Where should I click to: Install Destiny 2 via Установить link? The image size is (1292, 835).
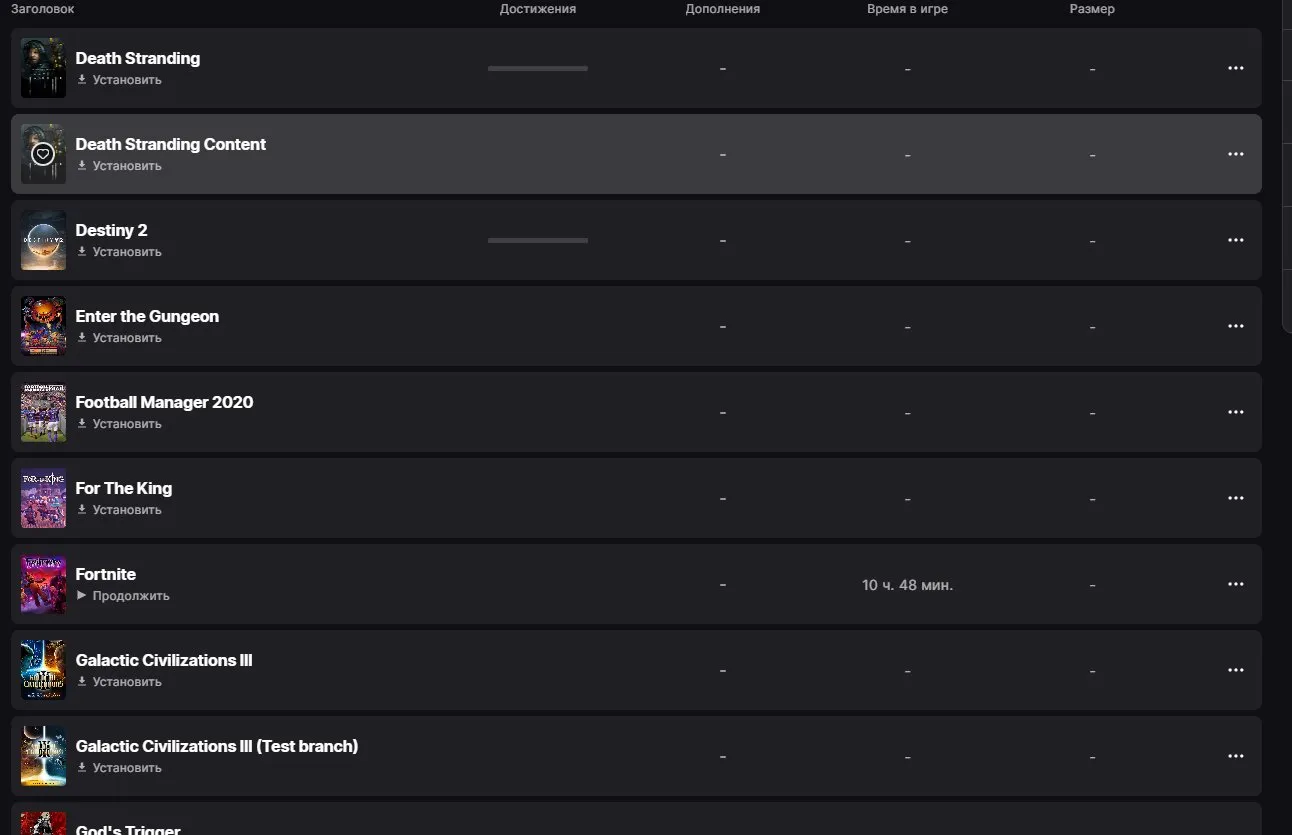coord(119,252)
